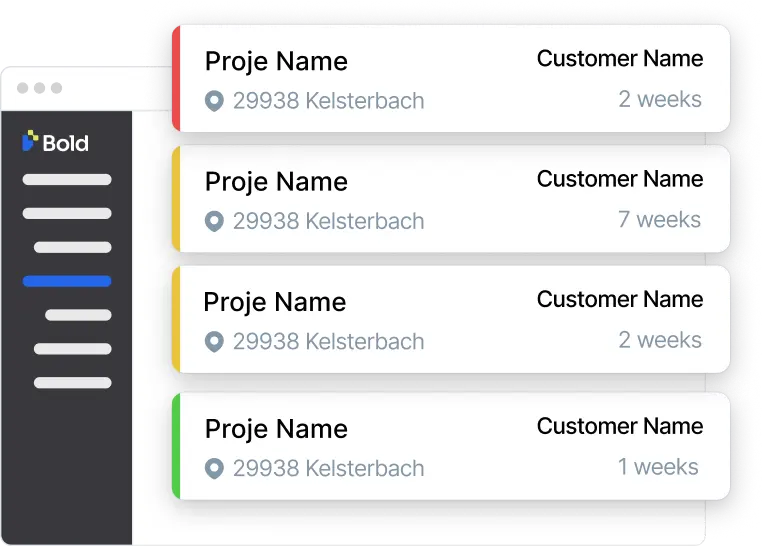Click the Bold logo in the sidebar

[56, 143]
